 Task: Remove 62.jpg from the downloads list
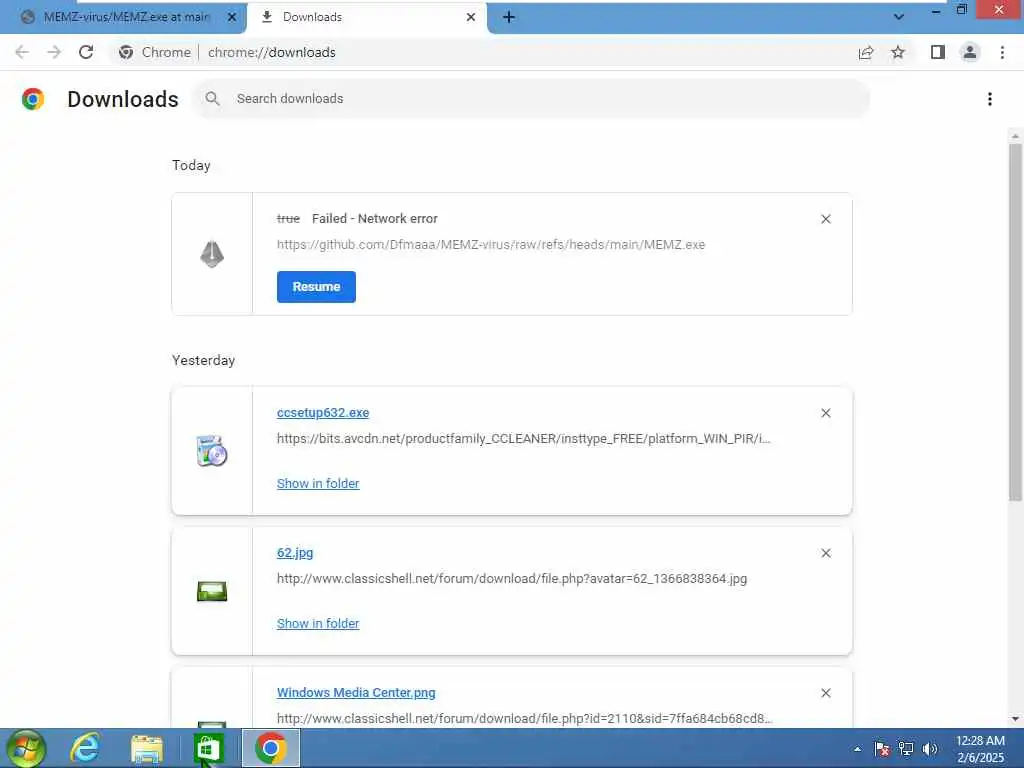tap(826, 553)
